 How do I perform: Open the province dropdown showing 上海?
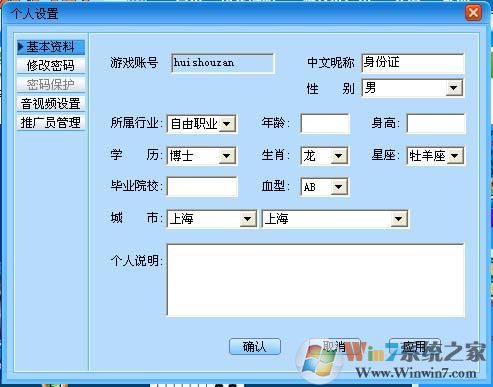point(212,219)
